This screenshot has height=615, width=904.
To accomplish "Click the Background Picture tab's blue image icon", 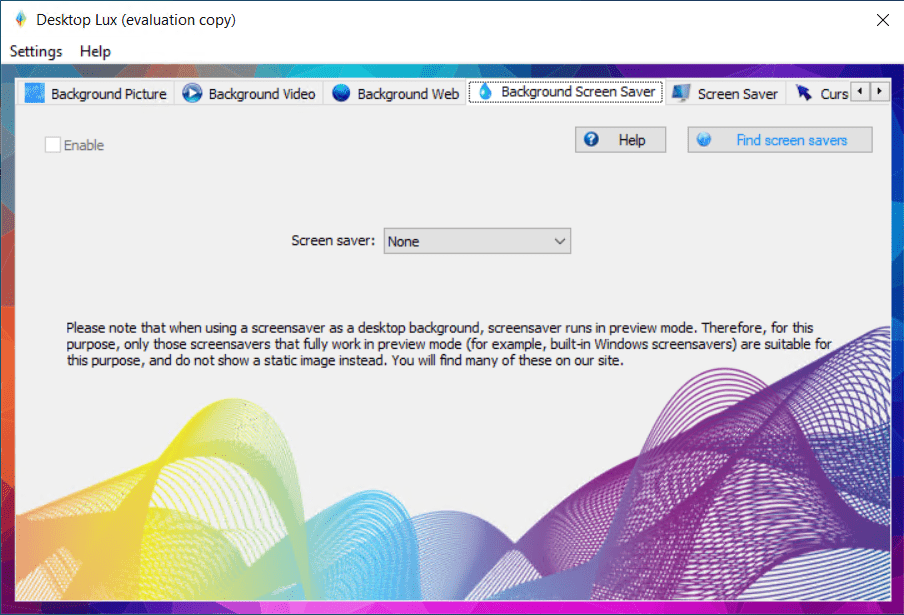I will click(35, 93).
